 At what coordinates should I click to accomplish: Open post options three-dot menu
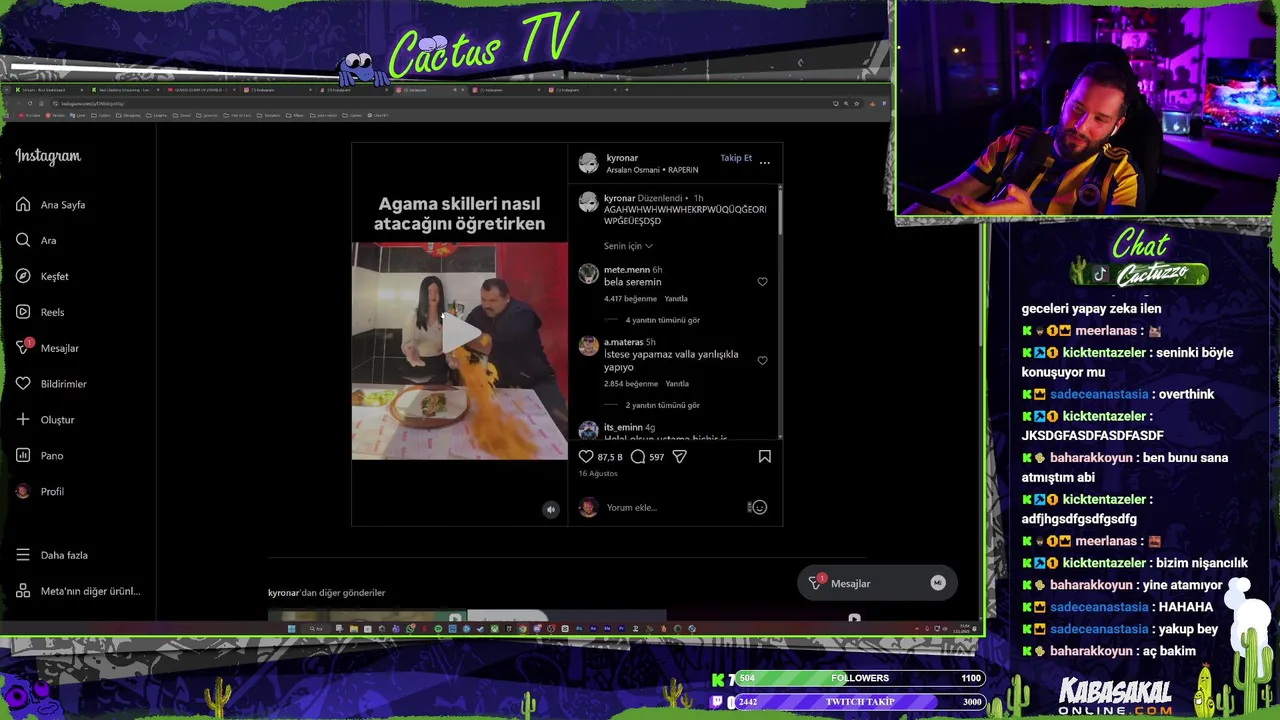[x=765, y=162]
